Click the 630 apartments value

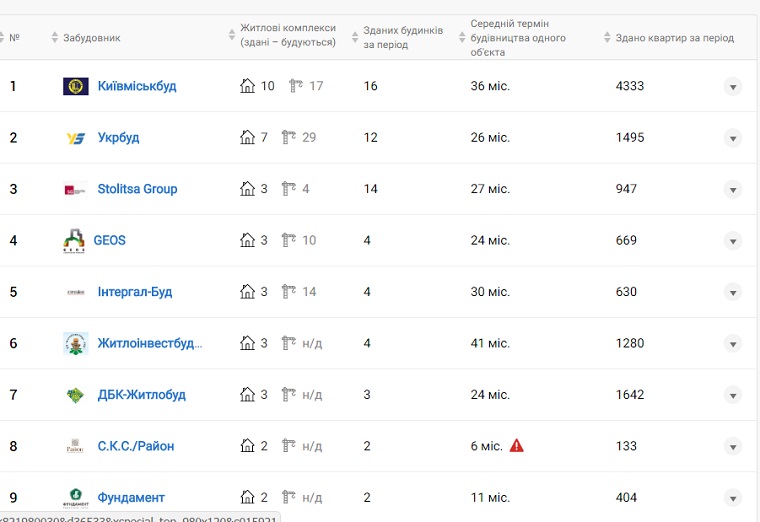pyautogui.click(x=626, y=291)
